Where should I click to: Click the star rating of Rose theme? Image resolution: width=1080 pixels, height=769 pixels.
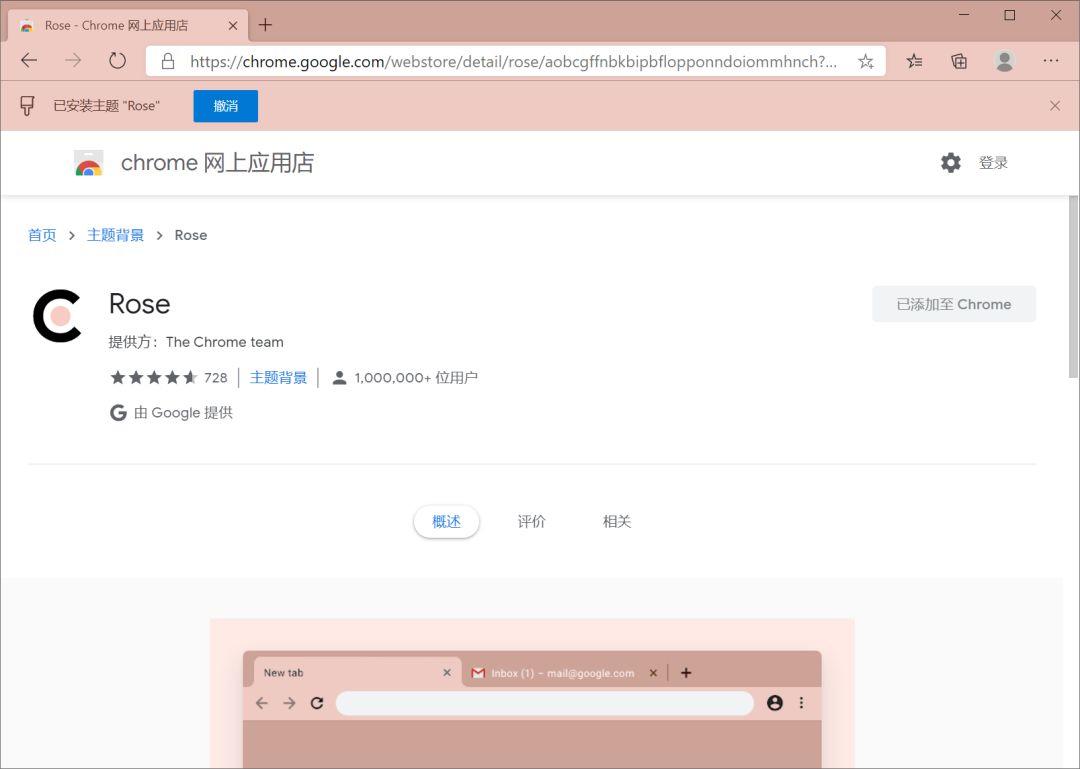tap(154, 377)
